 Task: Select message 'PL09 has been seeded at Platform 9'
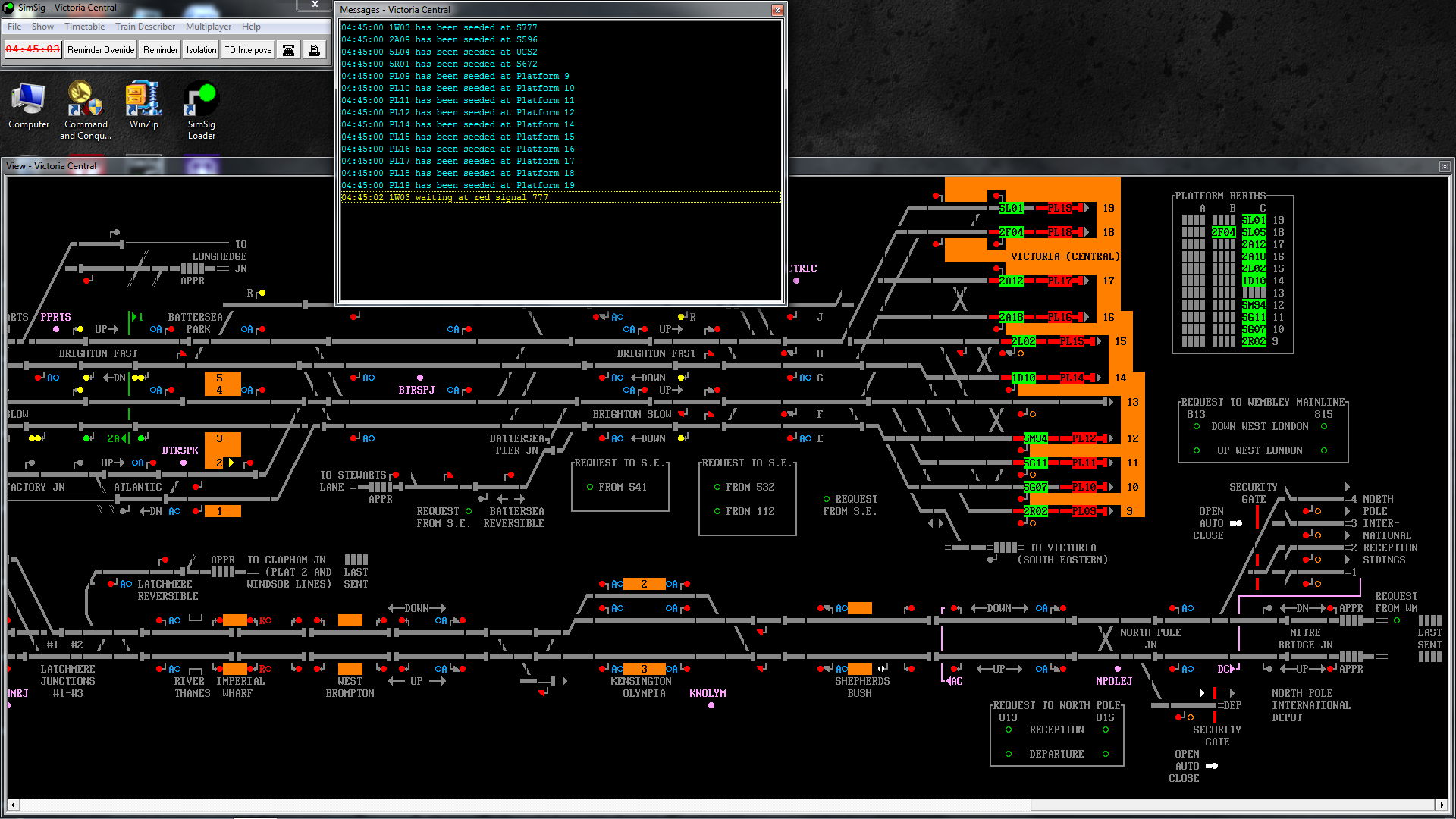(560, 76)
